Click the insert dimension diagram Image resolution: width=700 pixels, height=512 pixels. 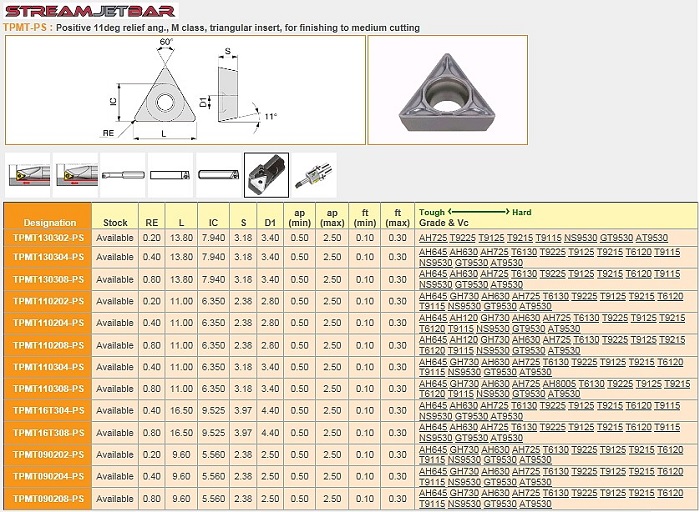point(184,91)
